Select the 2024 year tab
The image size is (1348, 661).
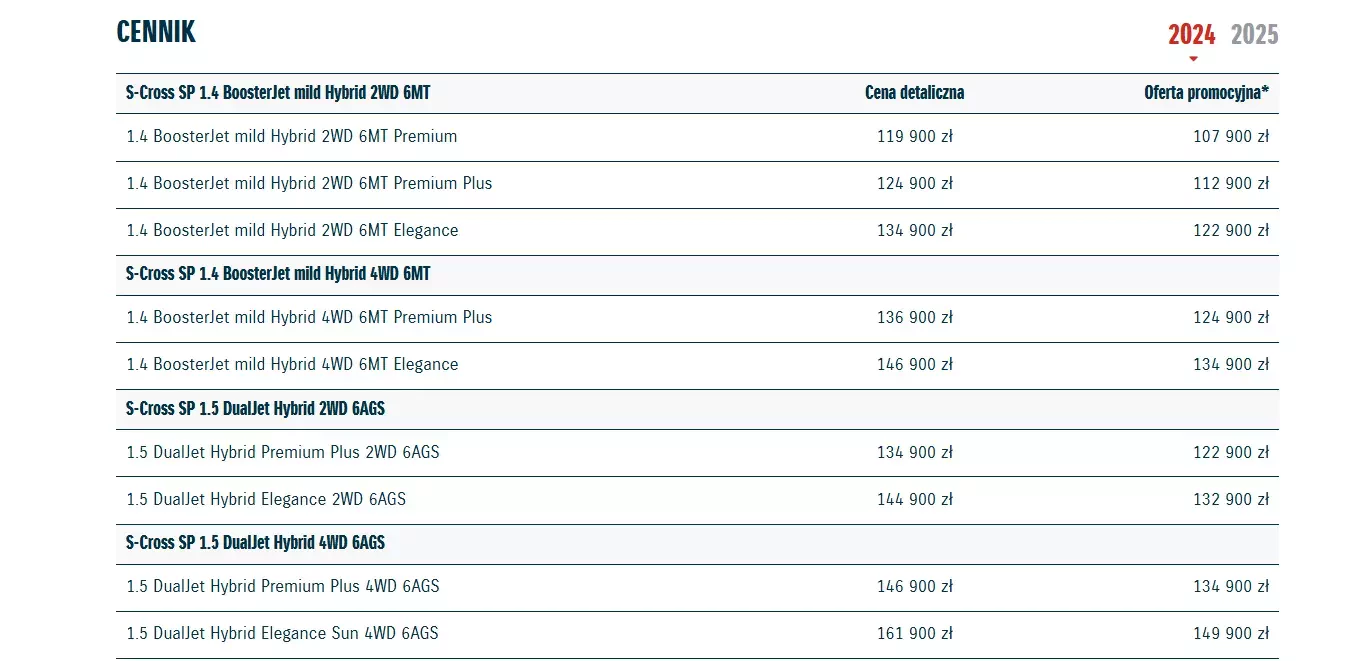(1191, 35)
